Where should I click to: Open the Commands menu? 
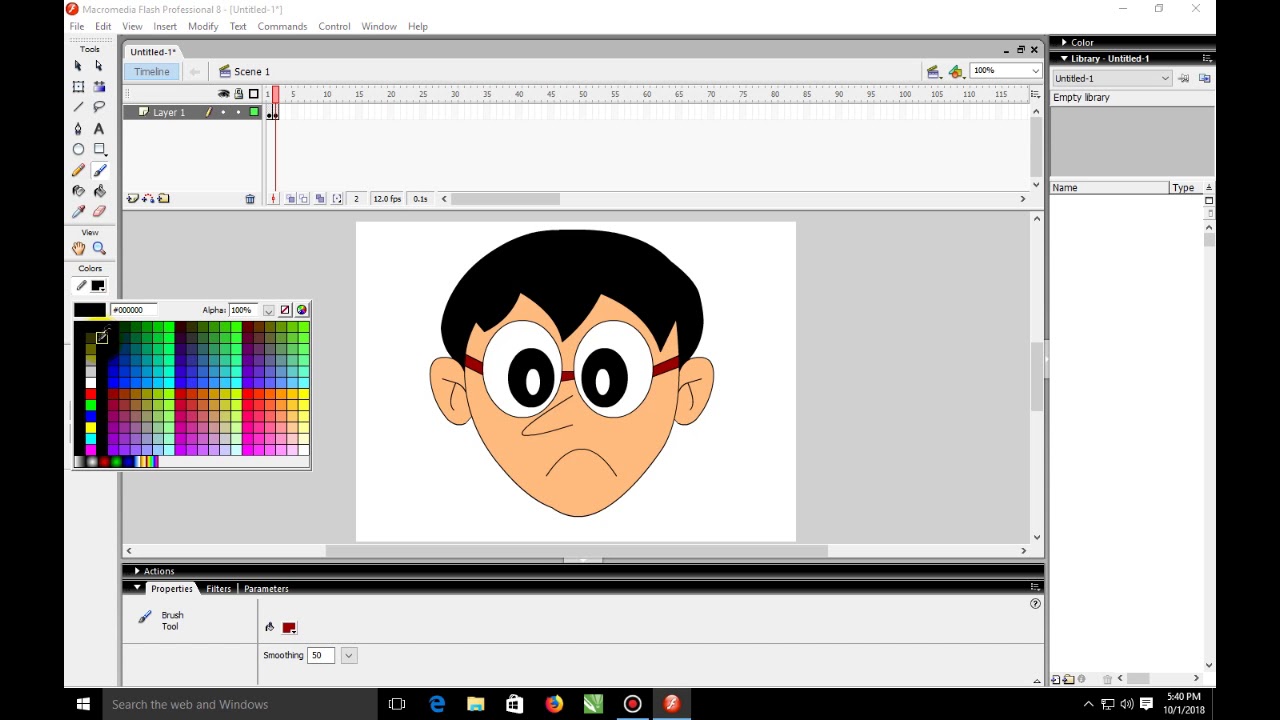click(x=282, y=26)
